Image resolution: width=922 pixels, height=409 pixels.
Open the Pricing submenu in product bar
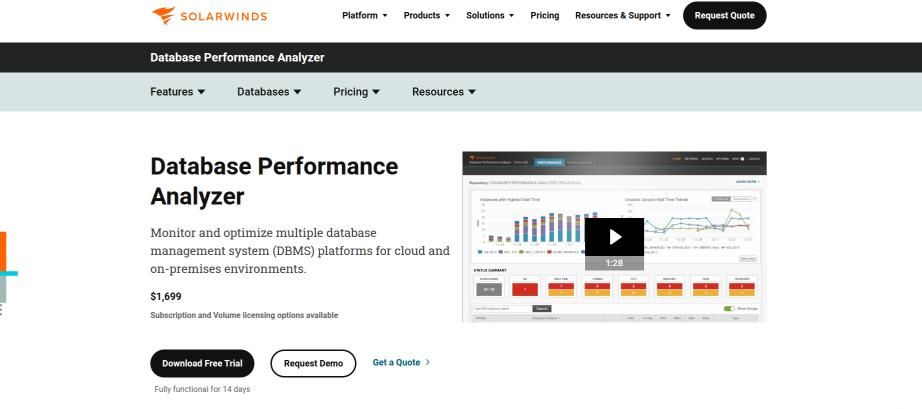[356, 92]
